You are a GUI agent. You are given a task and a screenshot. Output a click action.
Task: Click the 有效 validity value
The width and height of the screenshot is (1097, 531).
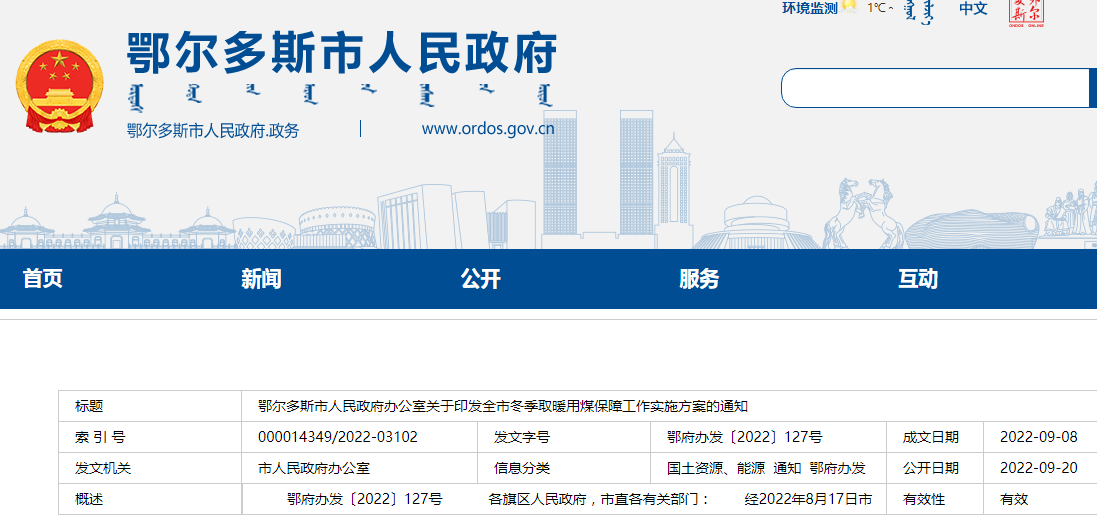pos(1014,500)
